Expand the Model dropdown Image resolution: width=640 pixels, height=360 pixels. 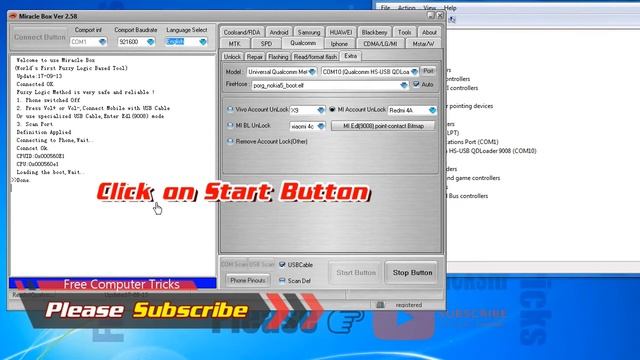click(x=312, y=72)
